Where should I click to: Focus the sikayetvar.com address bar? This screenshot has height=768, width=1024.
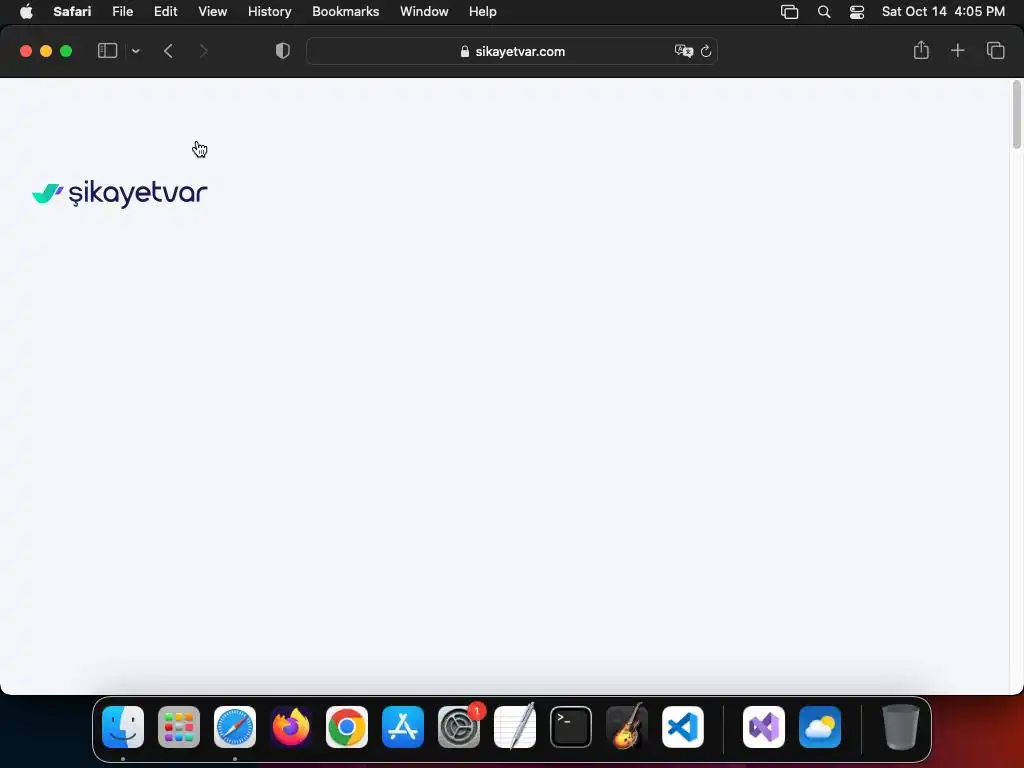tap(512, 51)
